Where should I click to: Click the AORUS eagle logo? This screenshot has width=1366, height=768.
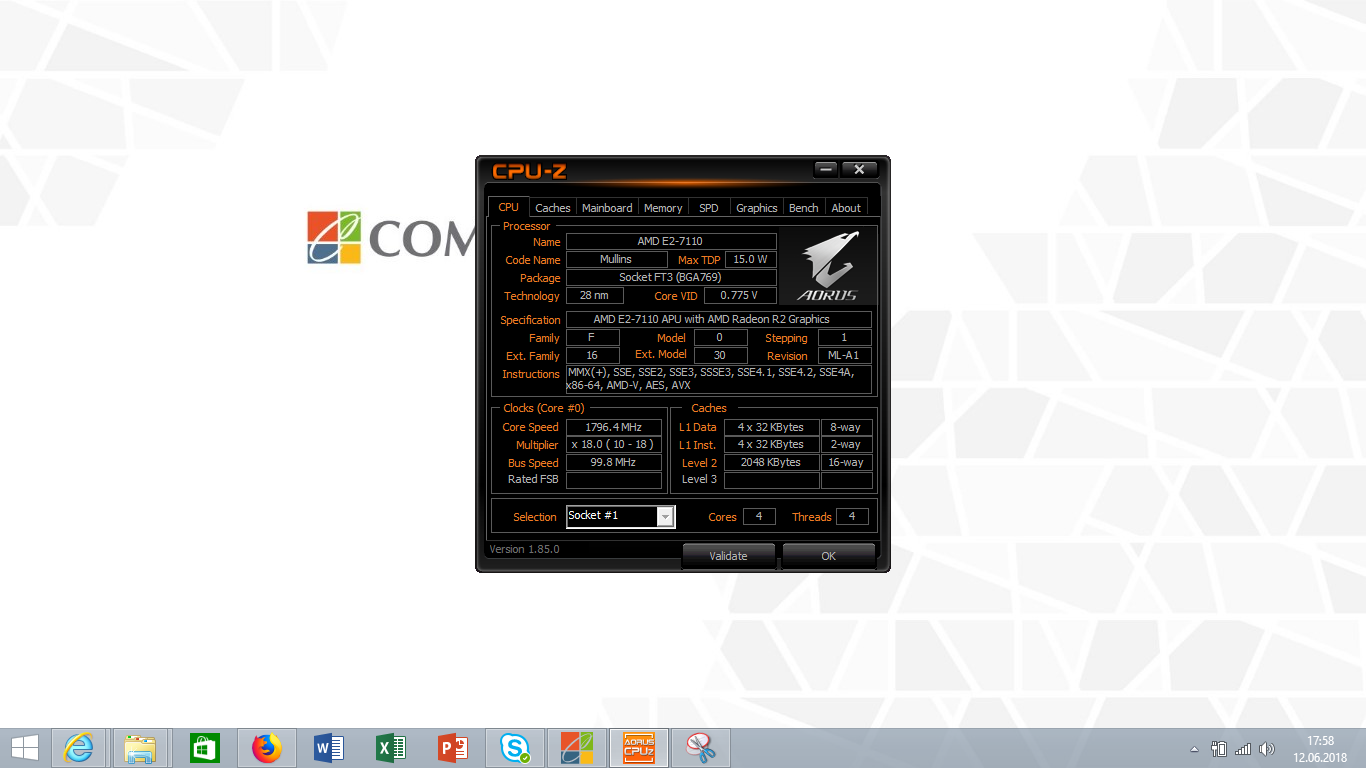827,266
